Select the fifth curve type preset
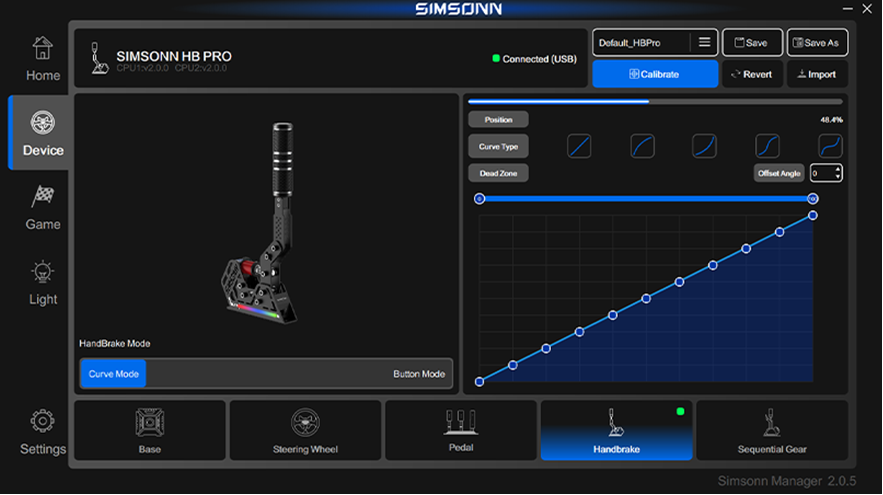The height and width of the screenshot is (495, 883). pos(830,146)
